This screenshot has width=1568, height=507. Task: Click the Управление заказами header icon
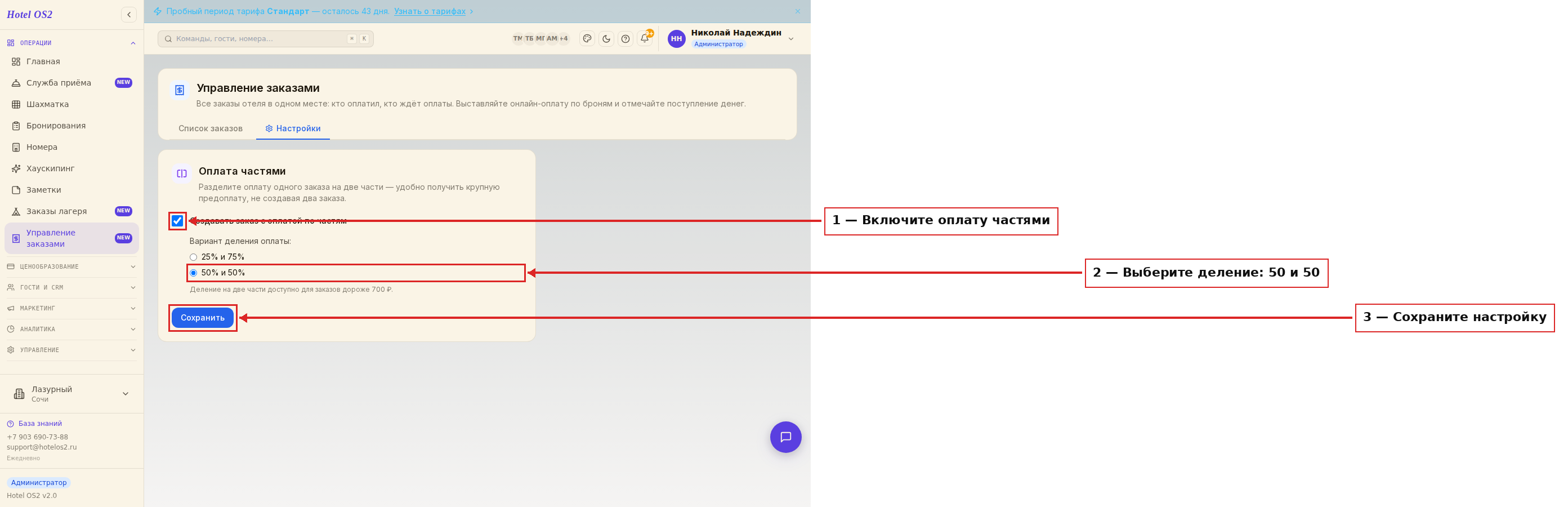pyautogui.click(x=180, y=90)
